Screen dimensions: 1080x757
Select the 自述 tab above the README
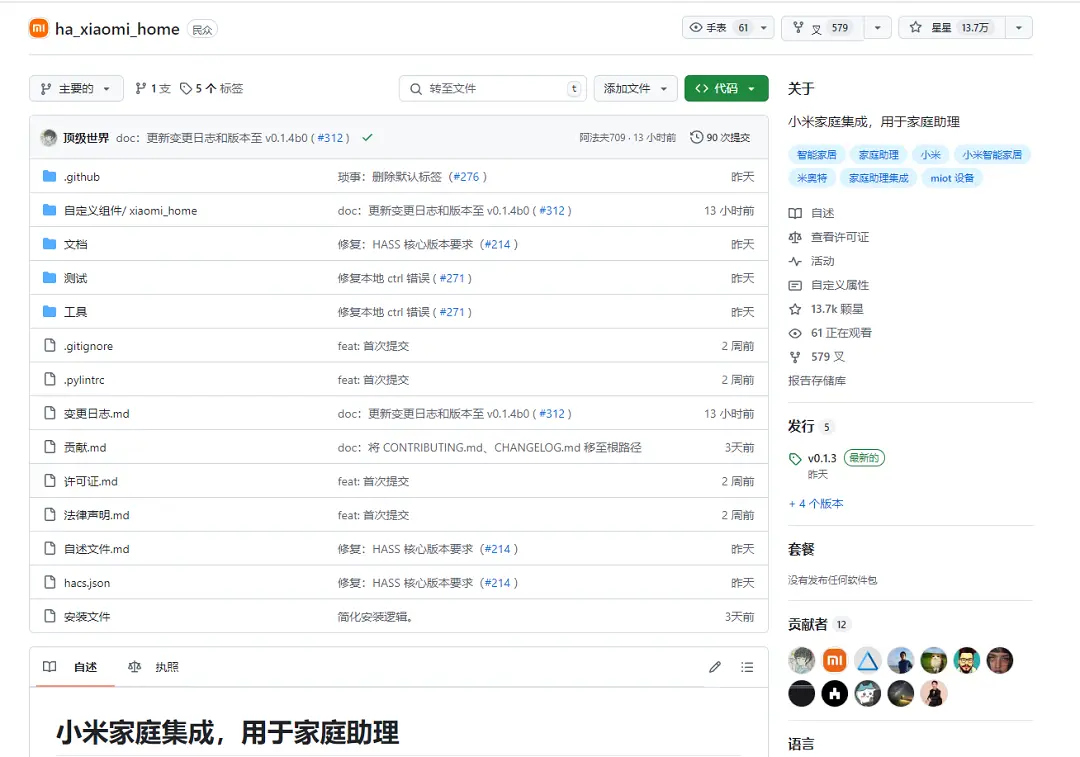[x=85, y=666]
